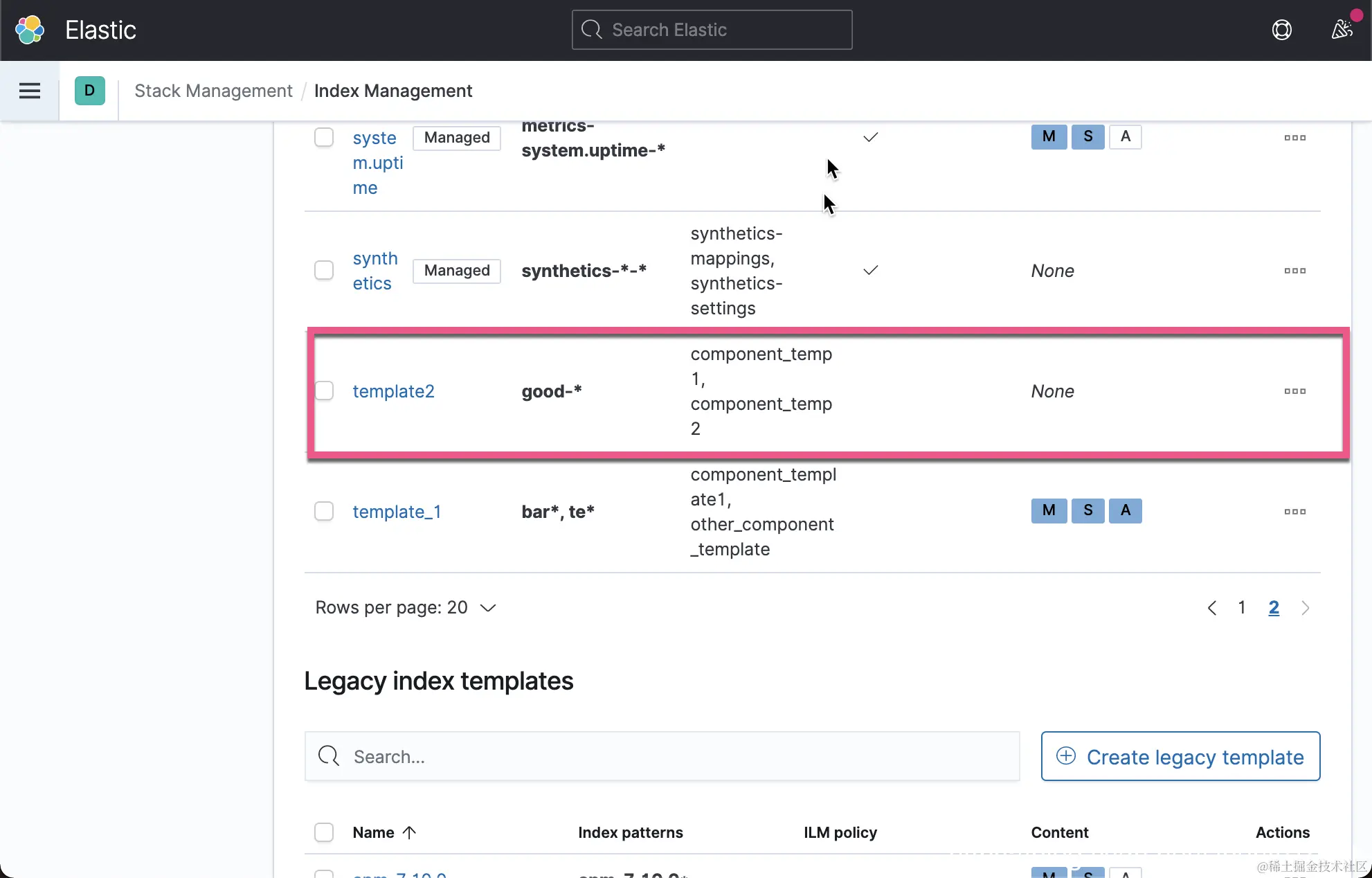Viewport: 1372px width, 878px height.
Task: Check the template_1 row checkbox
Action: [x=324, y=512]
